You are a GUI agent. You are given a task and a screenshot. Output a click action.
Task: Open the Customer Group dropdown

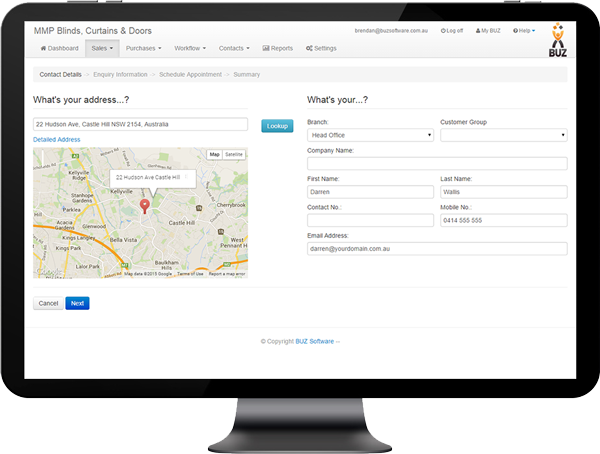click(x=504, y=135)
